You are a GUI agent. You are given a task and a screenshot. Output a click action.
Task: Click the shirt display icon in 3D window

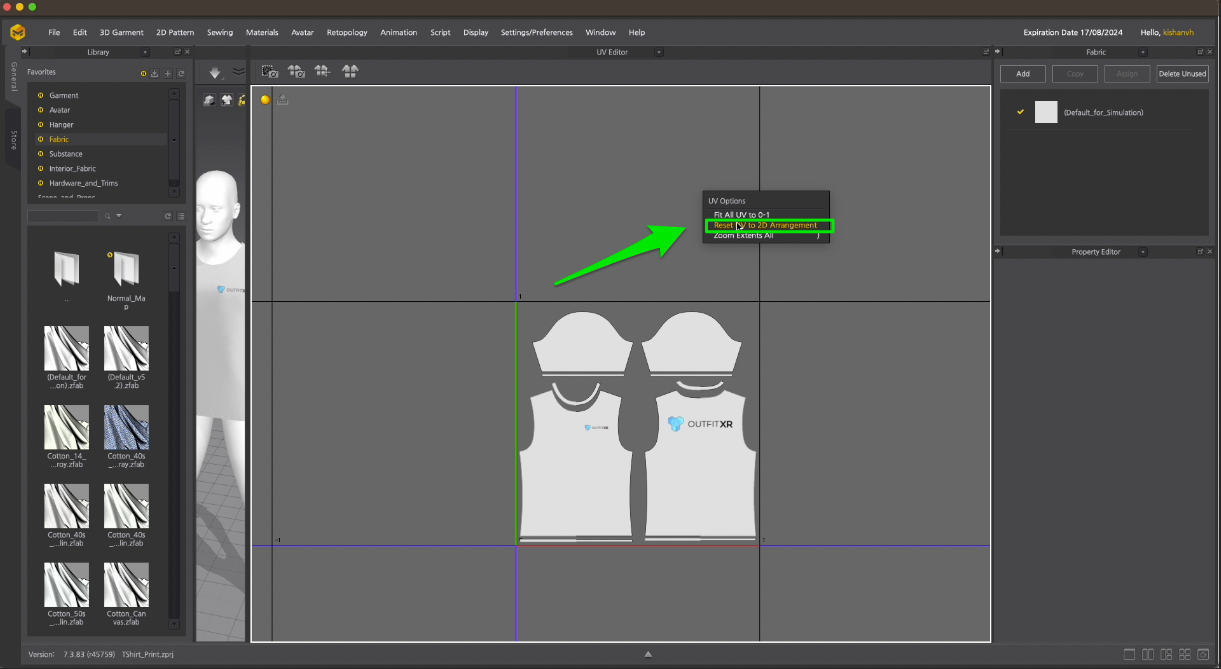coord(227,99)
